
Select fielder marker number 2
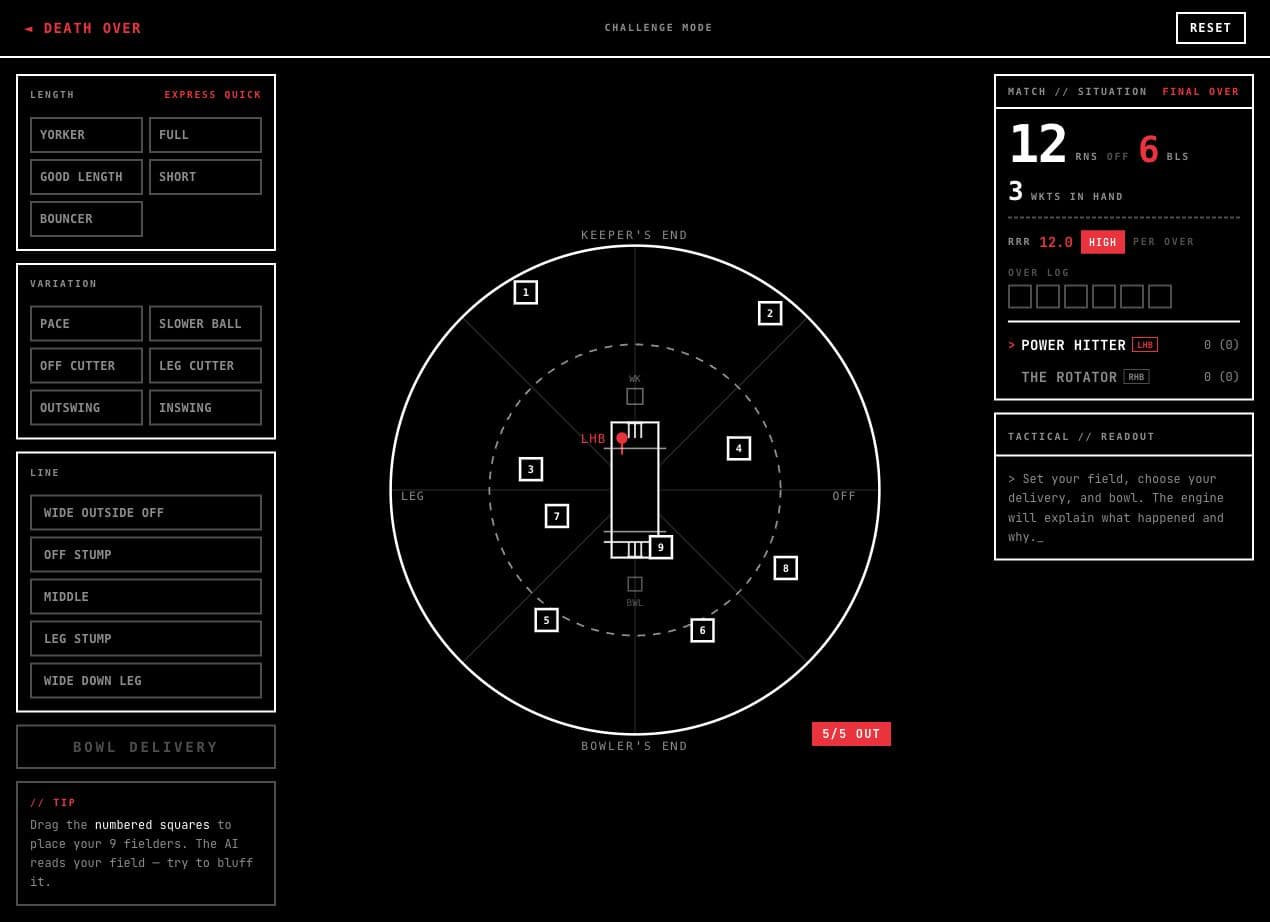coord(770,313)
